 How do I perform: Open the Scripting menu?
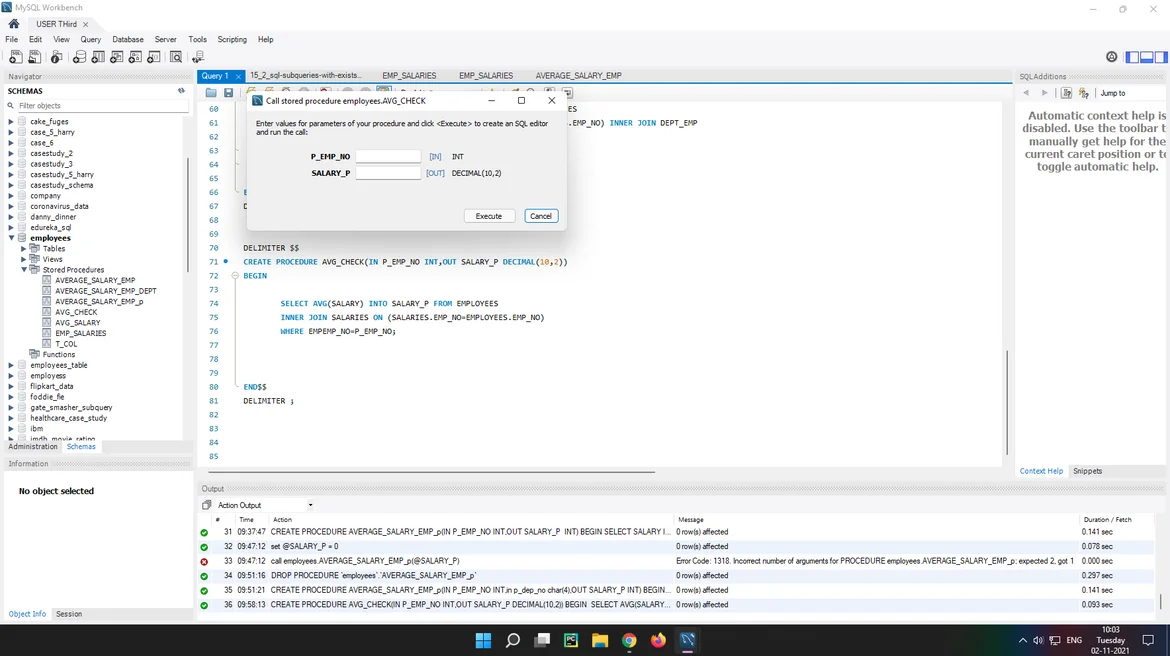click(231, 40)
